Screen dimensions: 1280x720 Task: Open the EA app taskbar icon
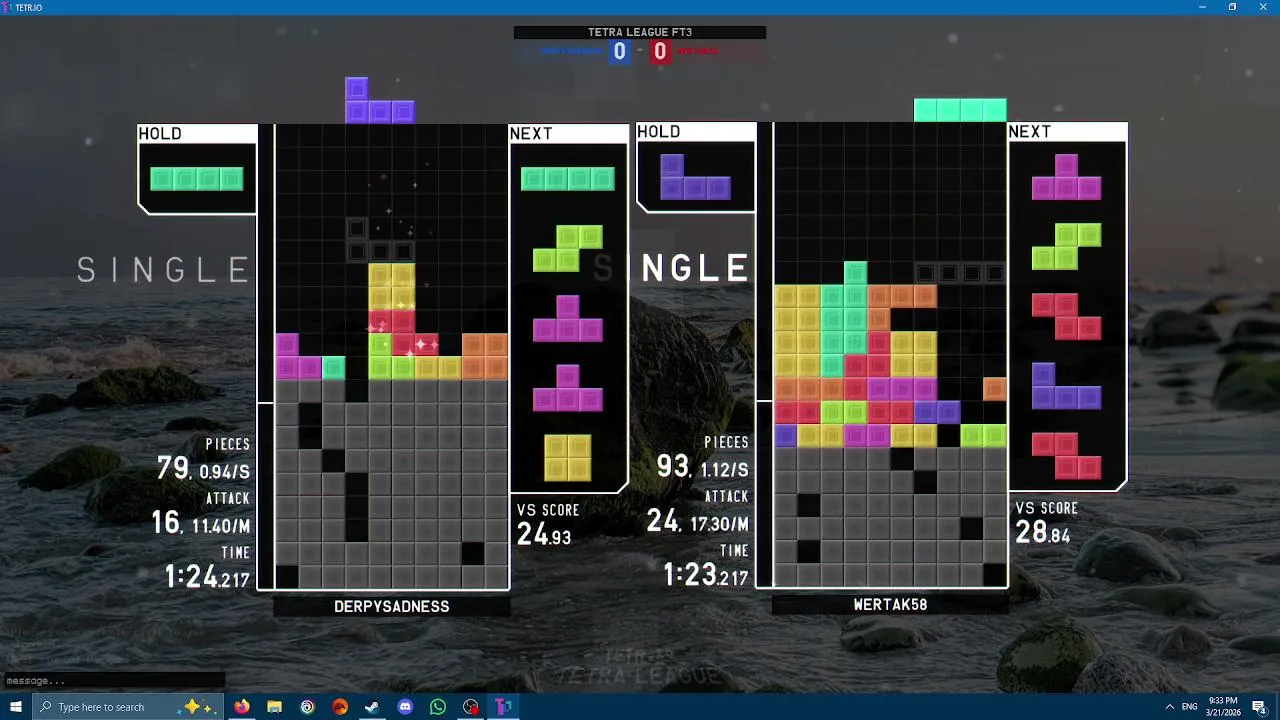340,707
